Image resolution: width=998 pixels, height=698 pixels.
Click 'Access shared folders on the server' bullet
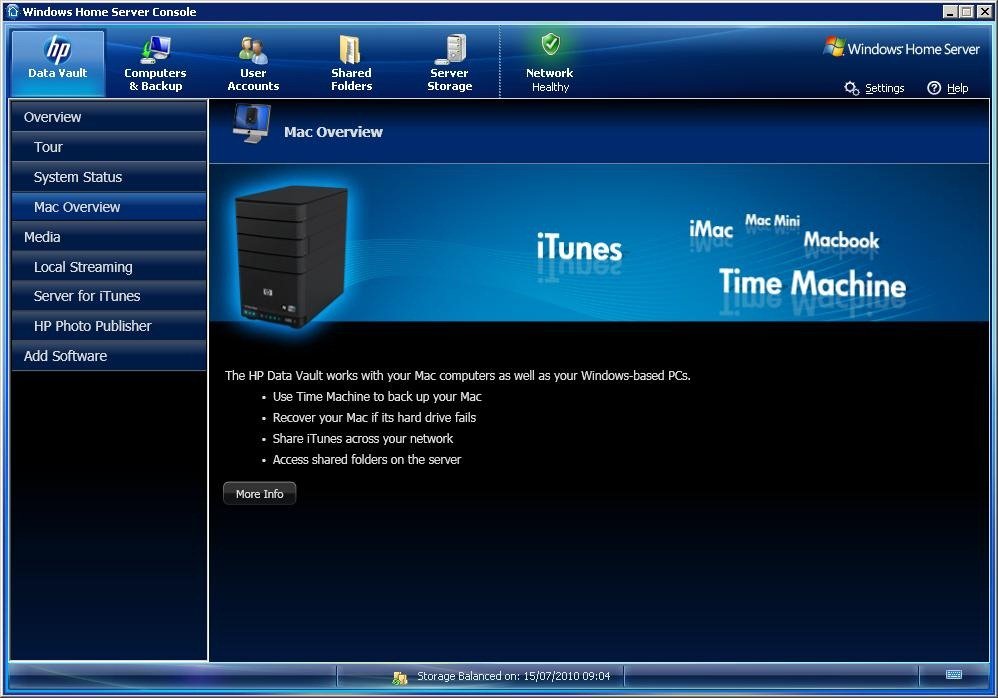(367, 459)
